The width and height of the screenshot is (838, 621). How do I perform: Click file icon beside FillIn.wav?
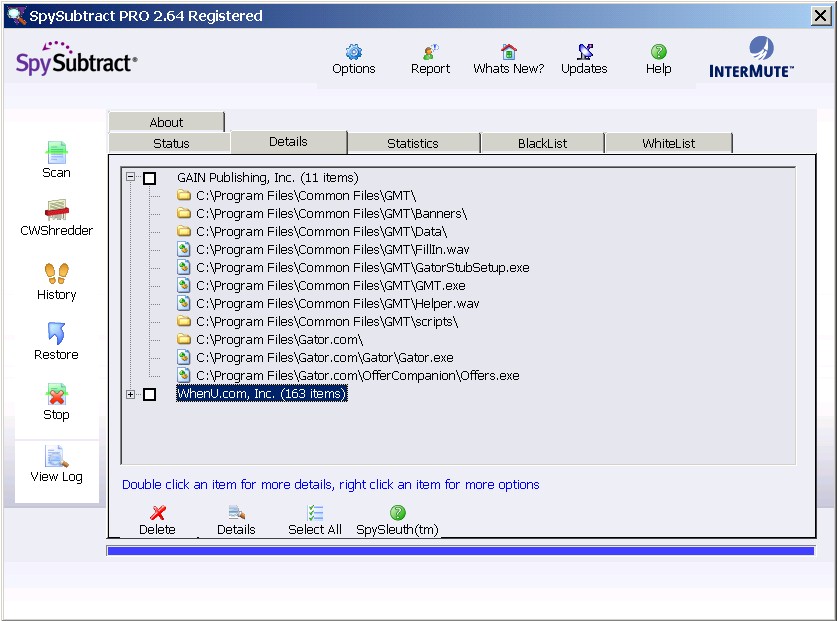pyautogui.click(x=184, y=249)
